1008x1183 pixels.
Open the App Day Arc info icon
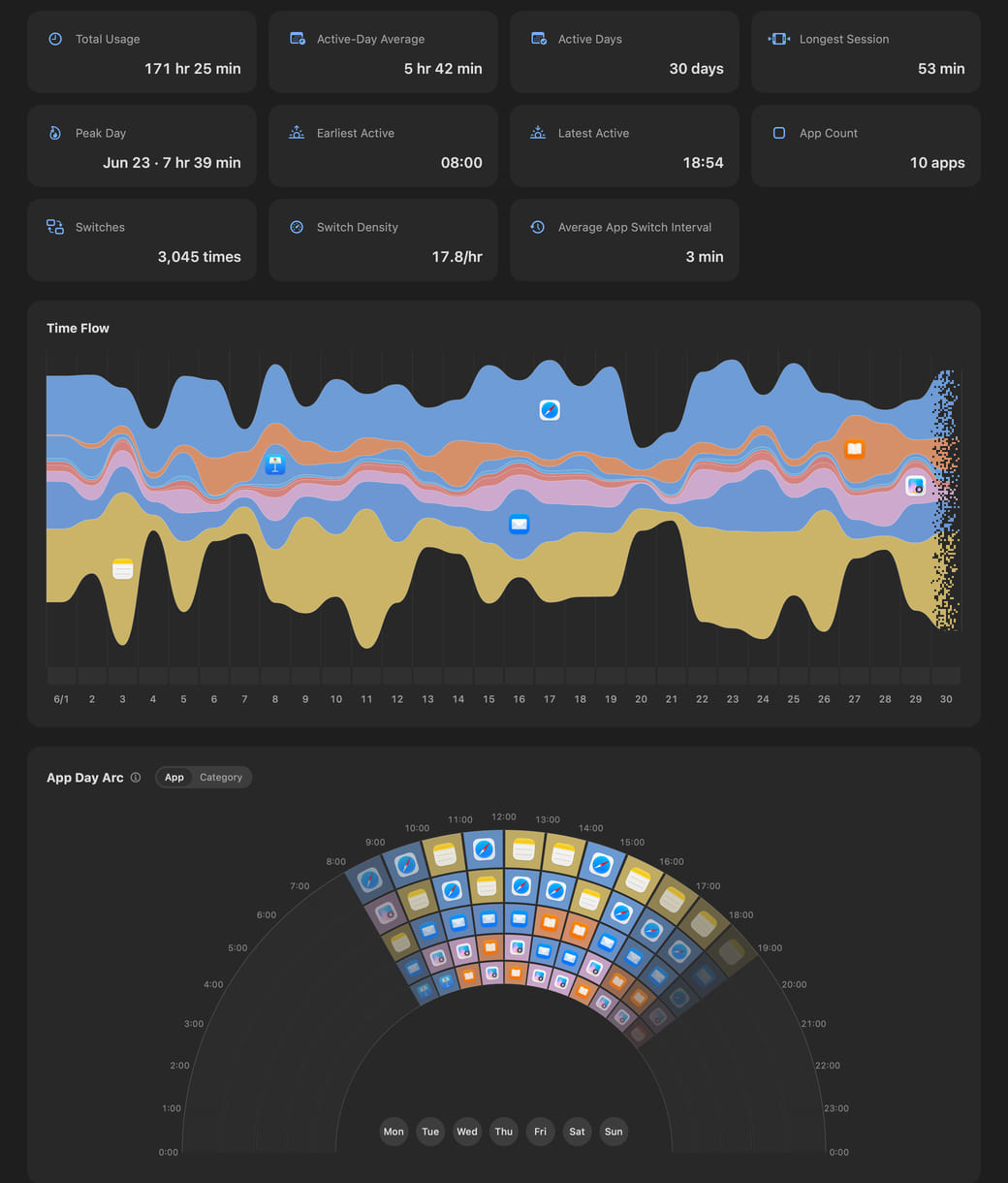tap(136, 778)
